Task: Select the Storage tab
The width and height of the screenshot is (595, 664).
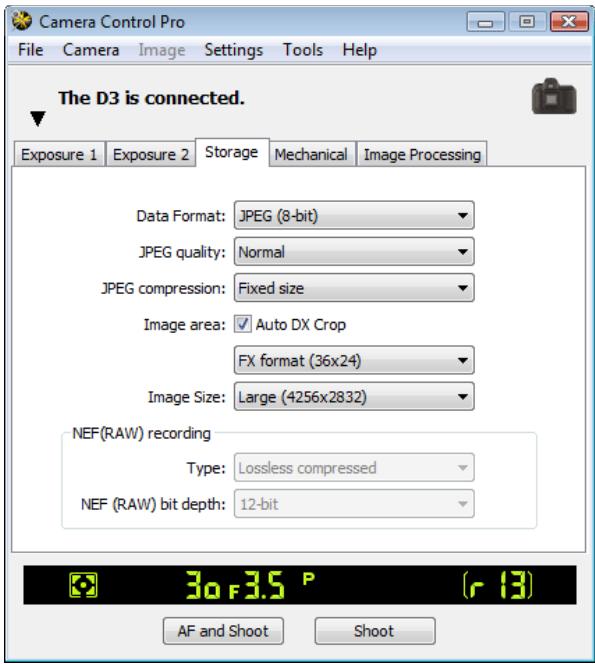Action: click(232, 152)
